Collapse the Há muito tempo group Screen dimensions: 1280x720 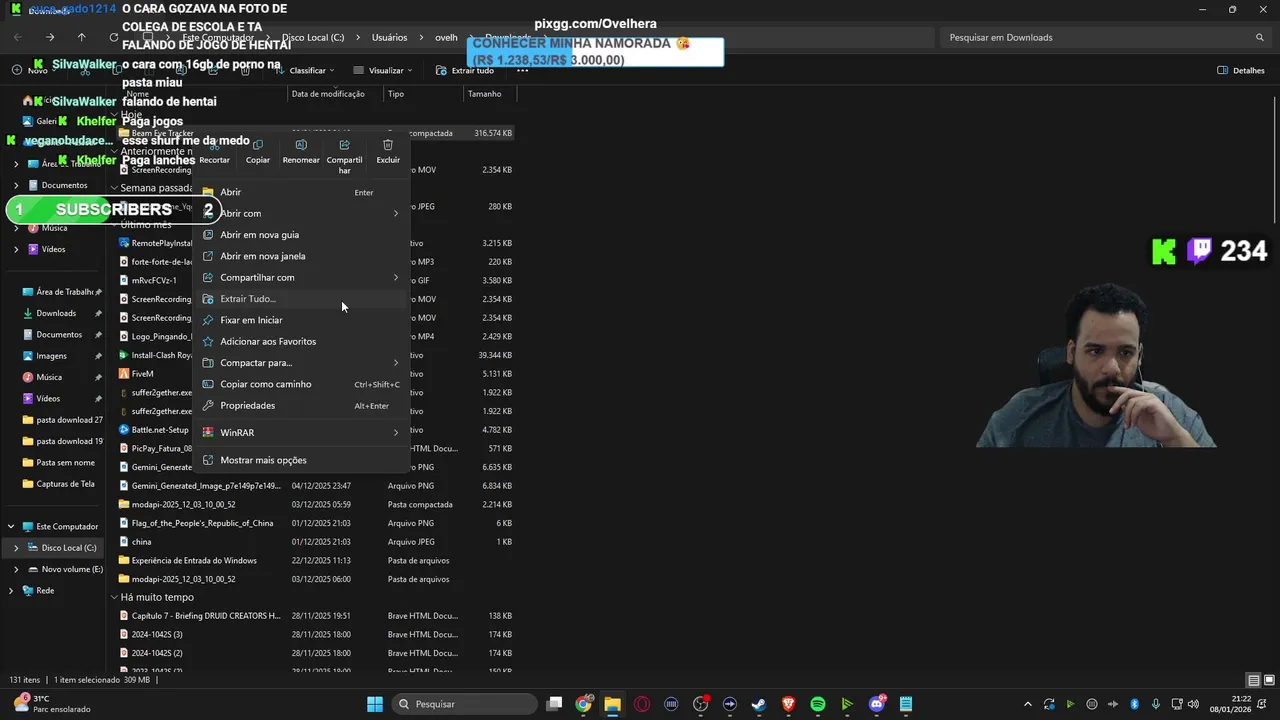tap(114, 597)
